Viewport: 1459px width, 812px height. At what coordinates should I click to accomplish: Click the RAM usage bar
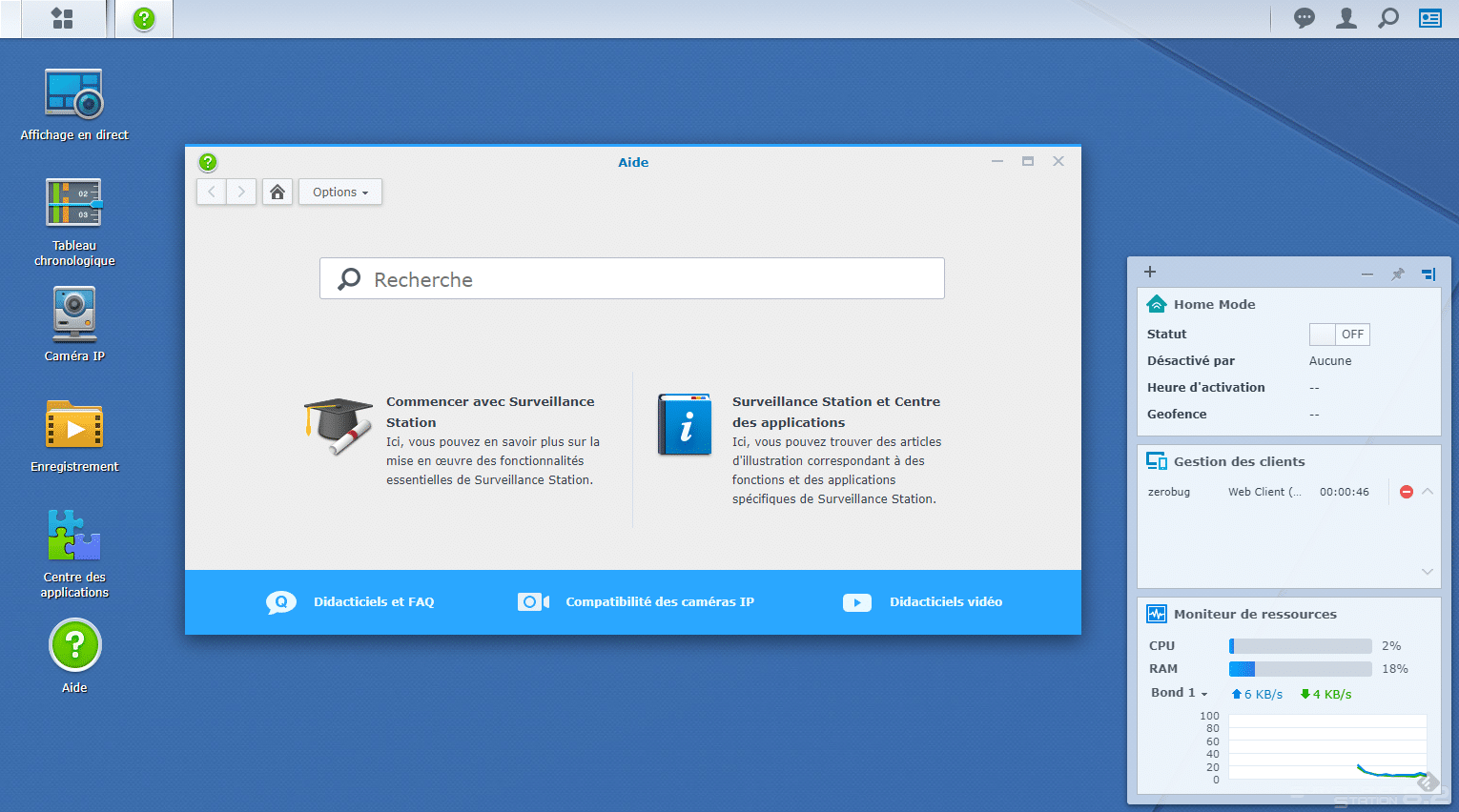point(1301,669)
